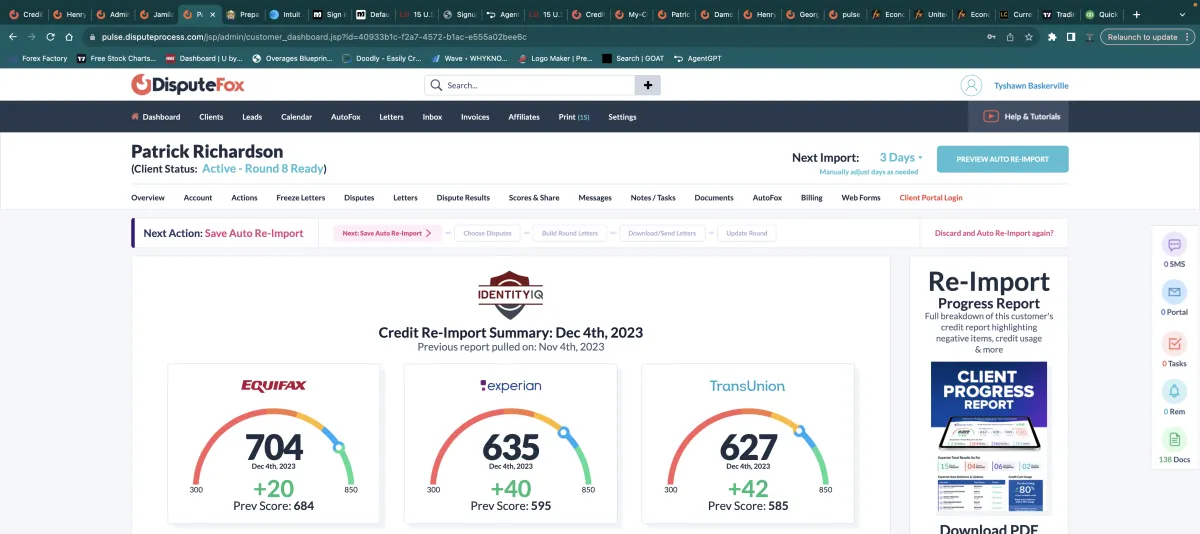Reload the page
Image resolution: width=1200 pixels, height=534 pixels.
(50, 36)
